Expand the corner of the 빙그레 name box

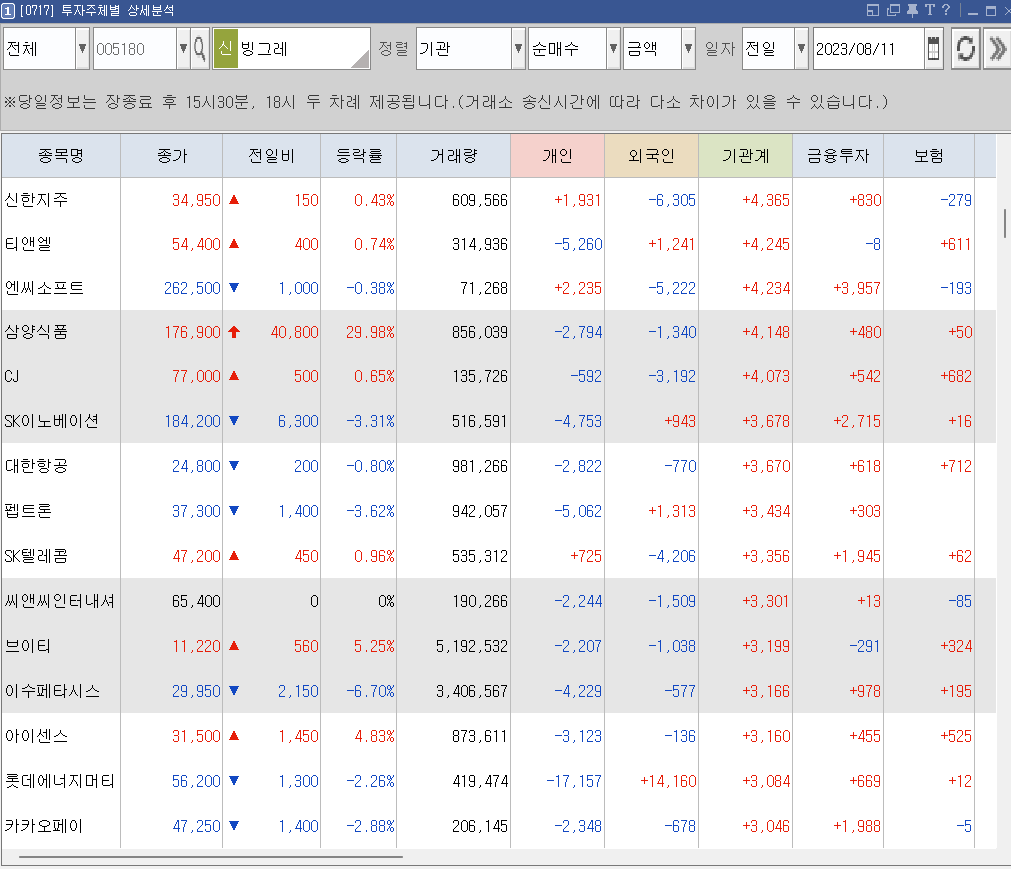pyautogui.click(x=360, y=59)
